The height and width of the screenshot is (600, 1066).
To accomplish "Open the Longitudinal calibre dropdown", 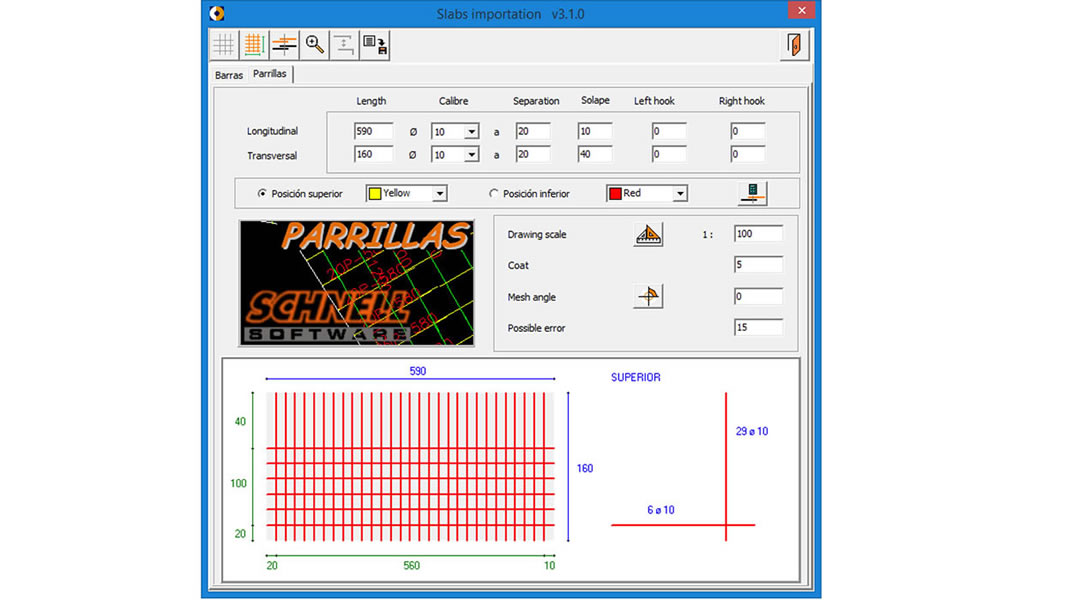I will click(x=471, y=131).
